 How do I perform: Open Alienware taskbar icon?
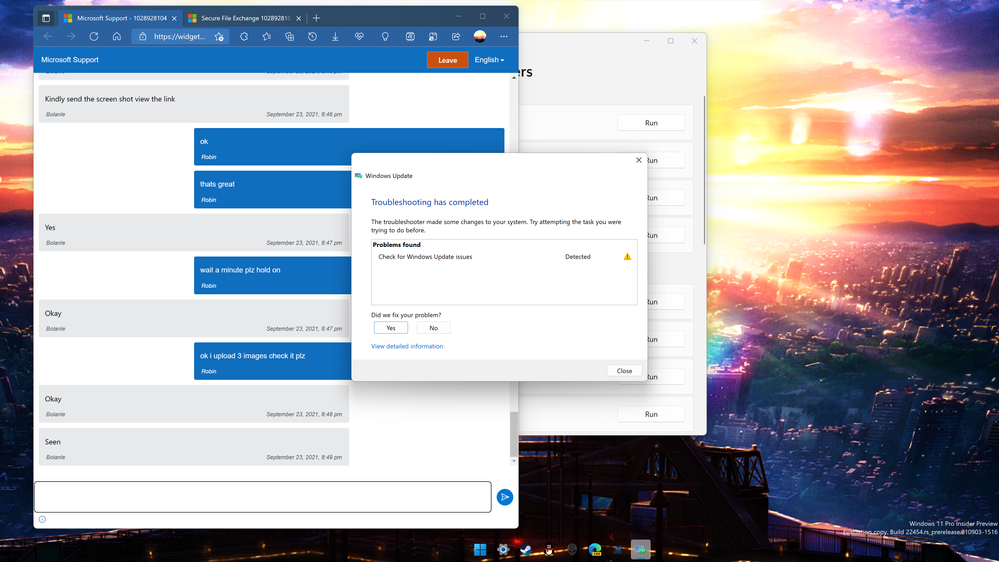click(x=571, y=549)
